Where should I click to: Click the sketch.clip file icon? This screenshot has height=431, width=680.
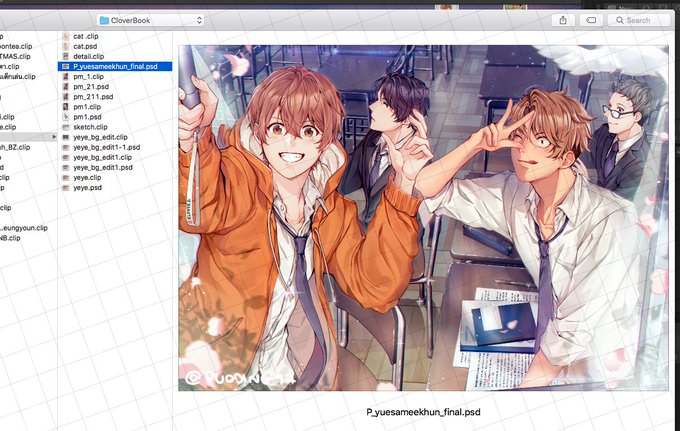point(66,127)
